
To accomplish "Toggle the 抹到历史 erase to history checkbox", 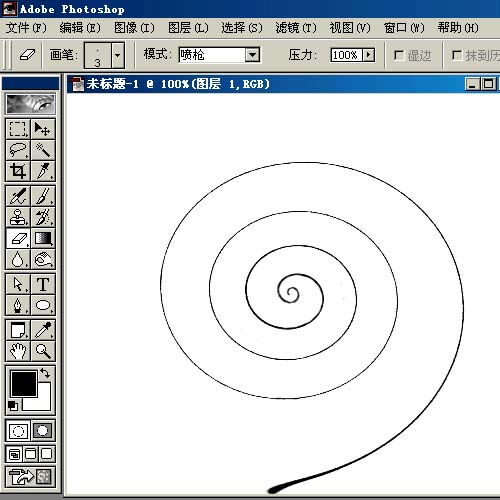I will pos(457,55).
